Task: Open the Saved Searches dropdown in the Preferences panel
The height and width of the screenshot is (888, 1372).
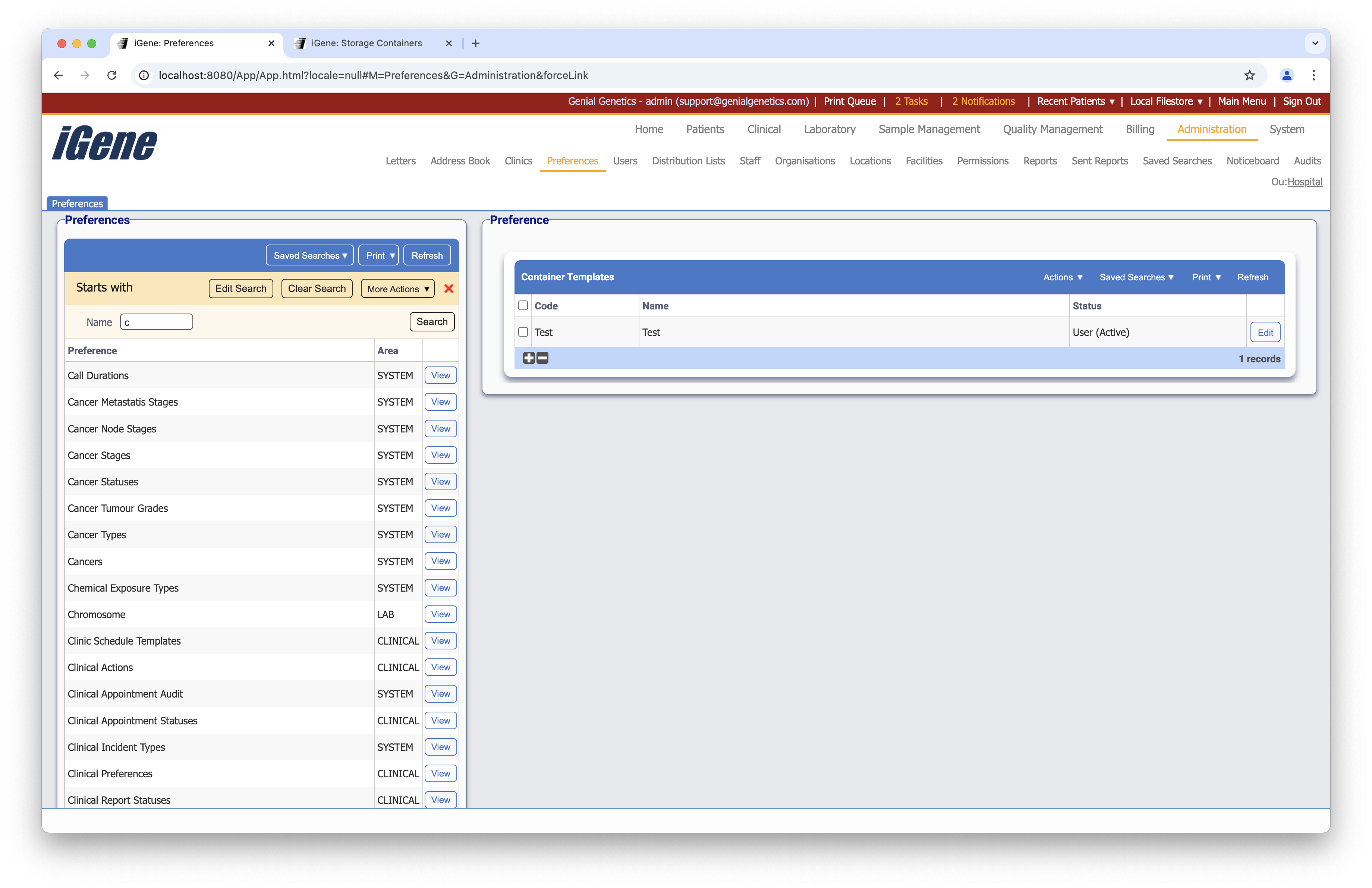Action: coord(309,255)
